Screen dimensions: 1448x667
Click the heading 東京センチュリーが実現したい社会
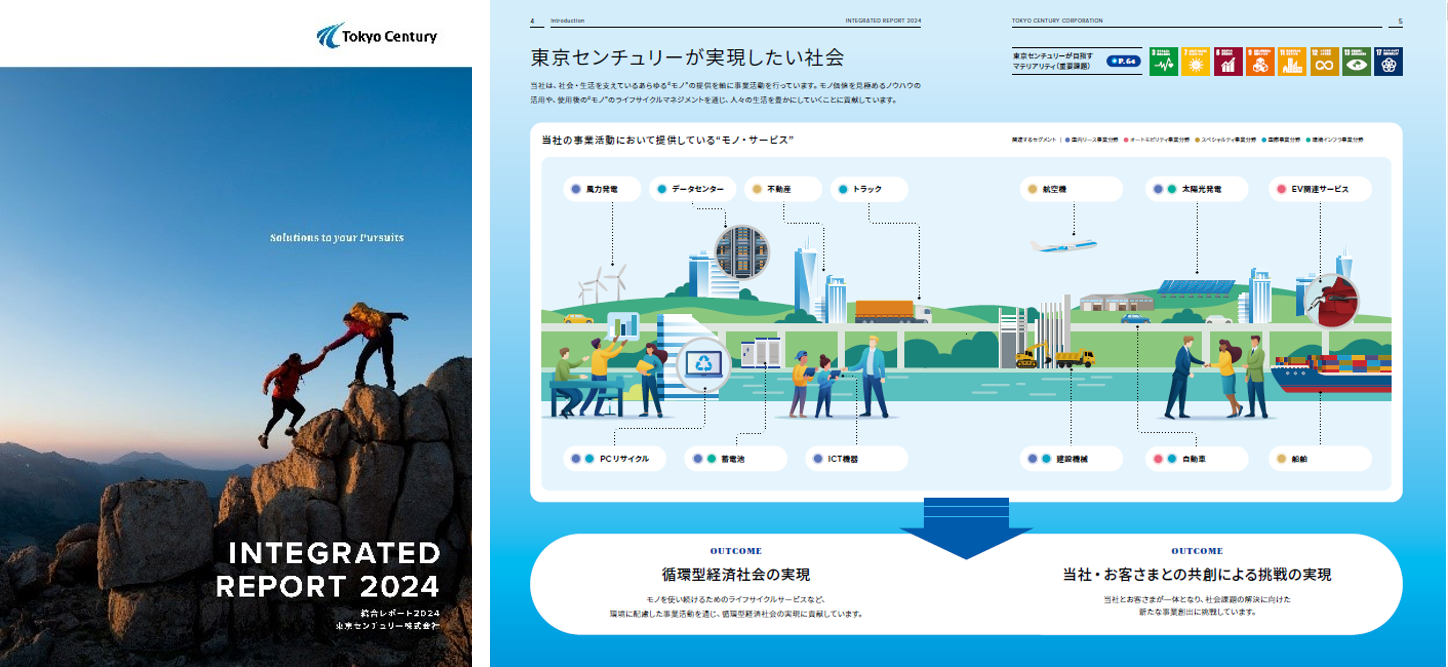(687, 56)
